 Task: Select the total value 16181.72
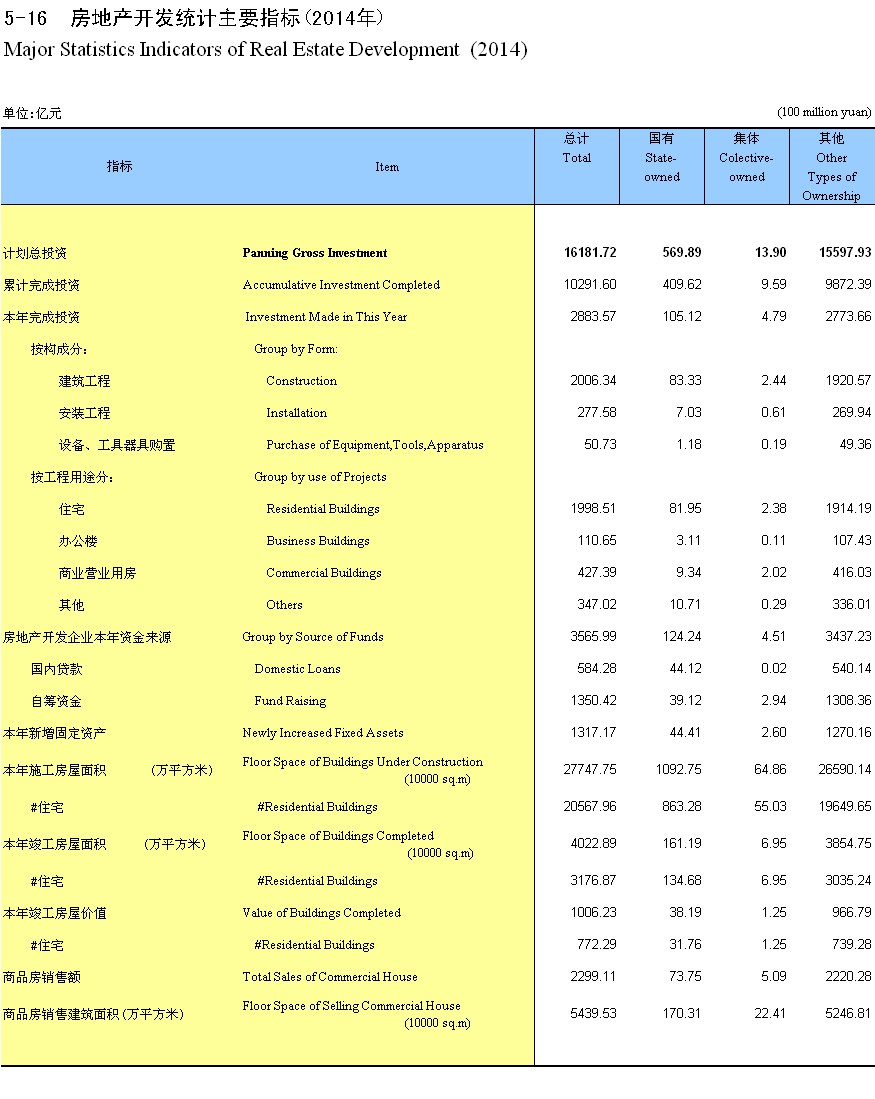click(590, 253)
